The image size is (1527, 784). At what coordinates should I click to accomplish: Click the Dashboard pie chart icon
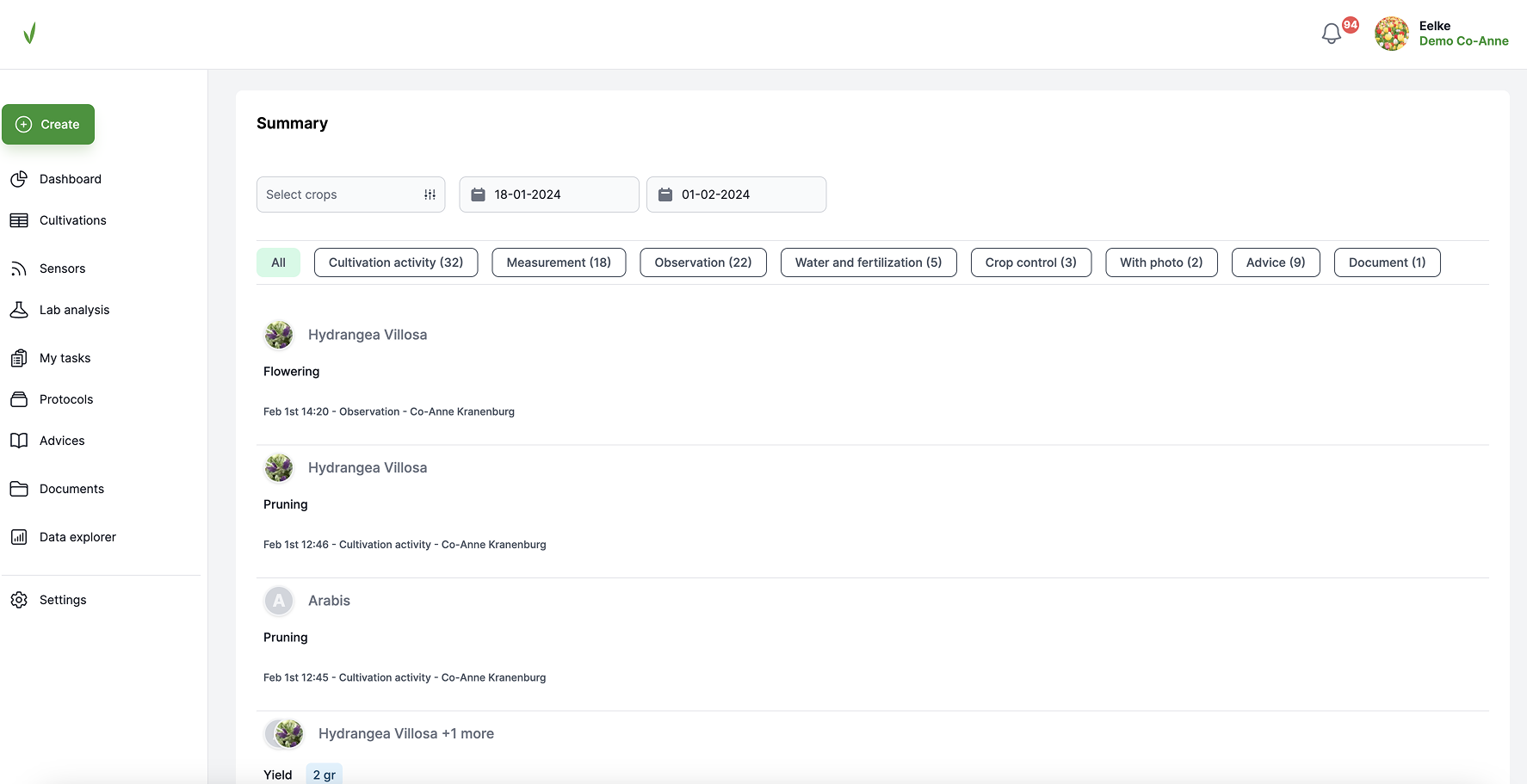(x=19, y=179)
